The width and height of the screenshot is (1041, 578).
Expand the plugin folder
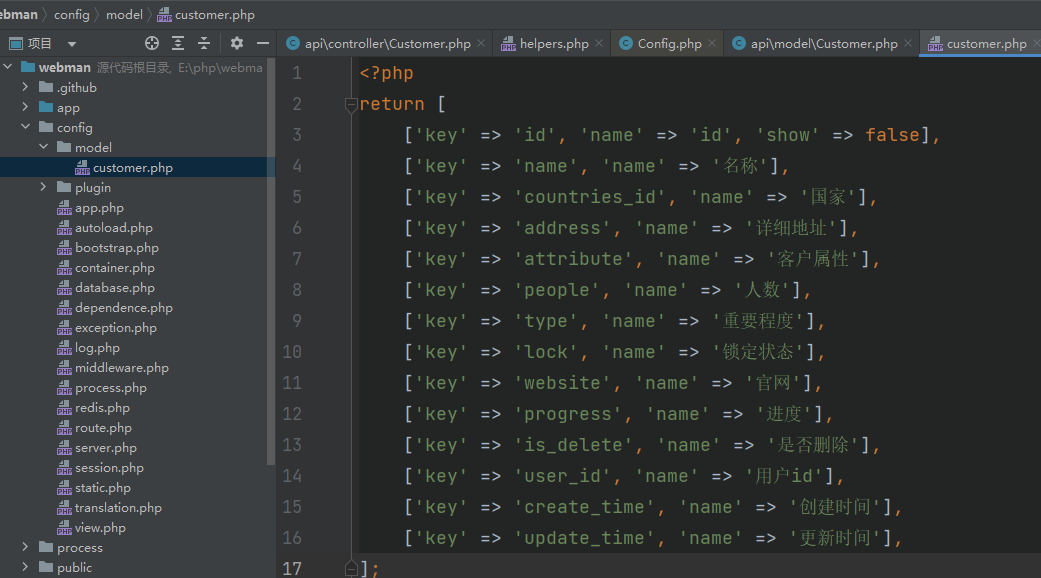(x=43, y=187)
